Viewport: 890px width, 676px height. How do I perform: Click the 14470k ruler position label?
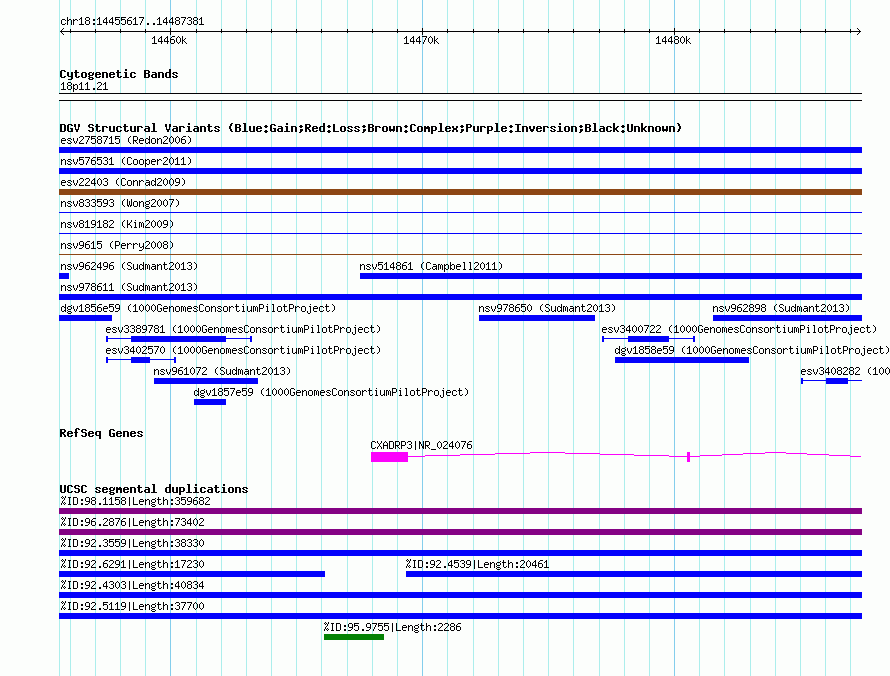[x=421, y=40]
